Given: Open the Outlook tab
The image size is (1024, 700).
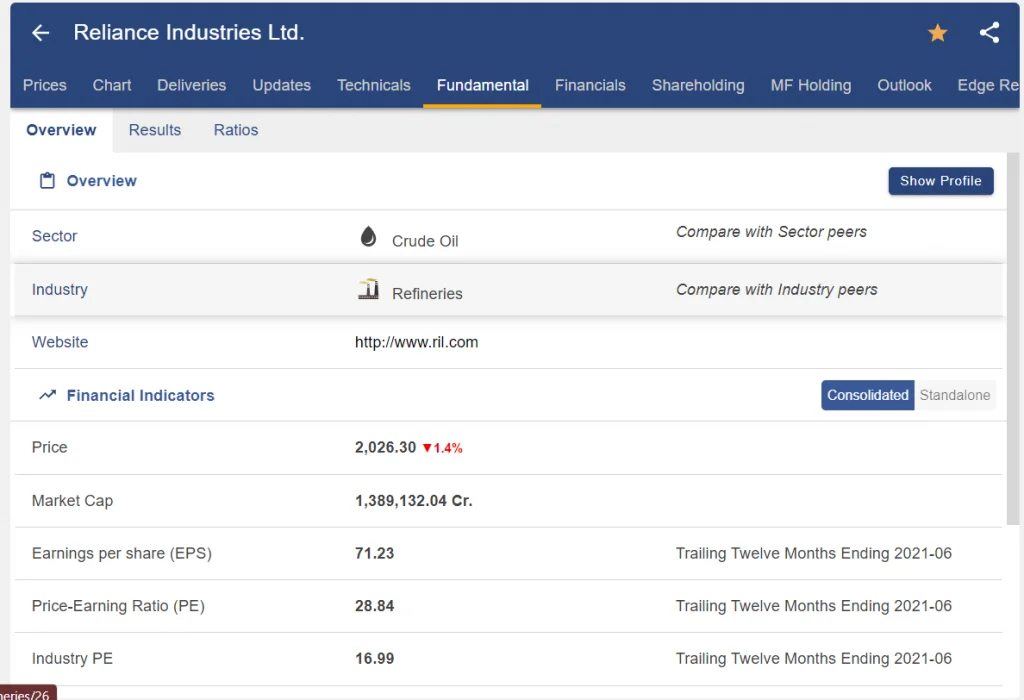Looking at the screenshot, I should pos(904,86).
